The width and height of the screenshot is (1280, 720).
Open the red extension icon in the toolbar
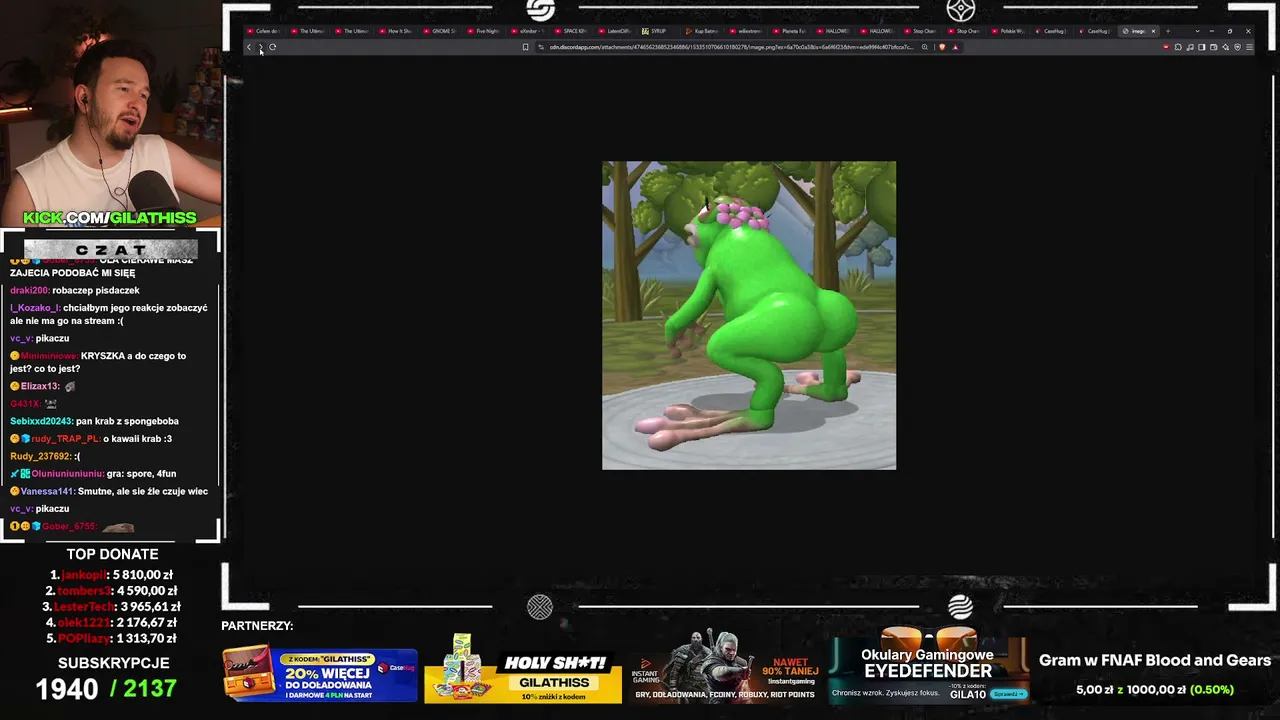[x=1166, y=47]
